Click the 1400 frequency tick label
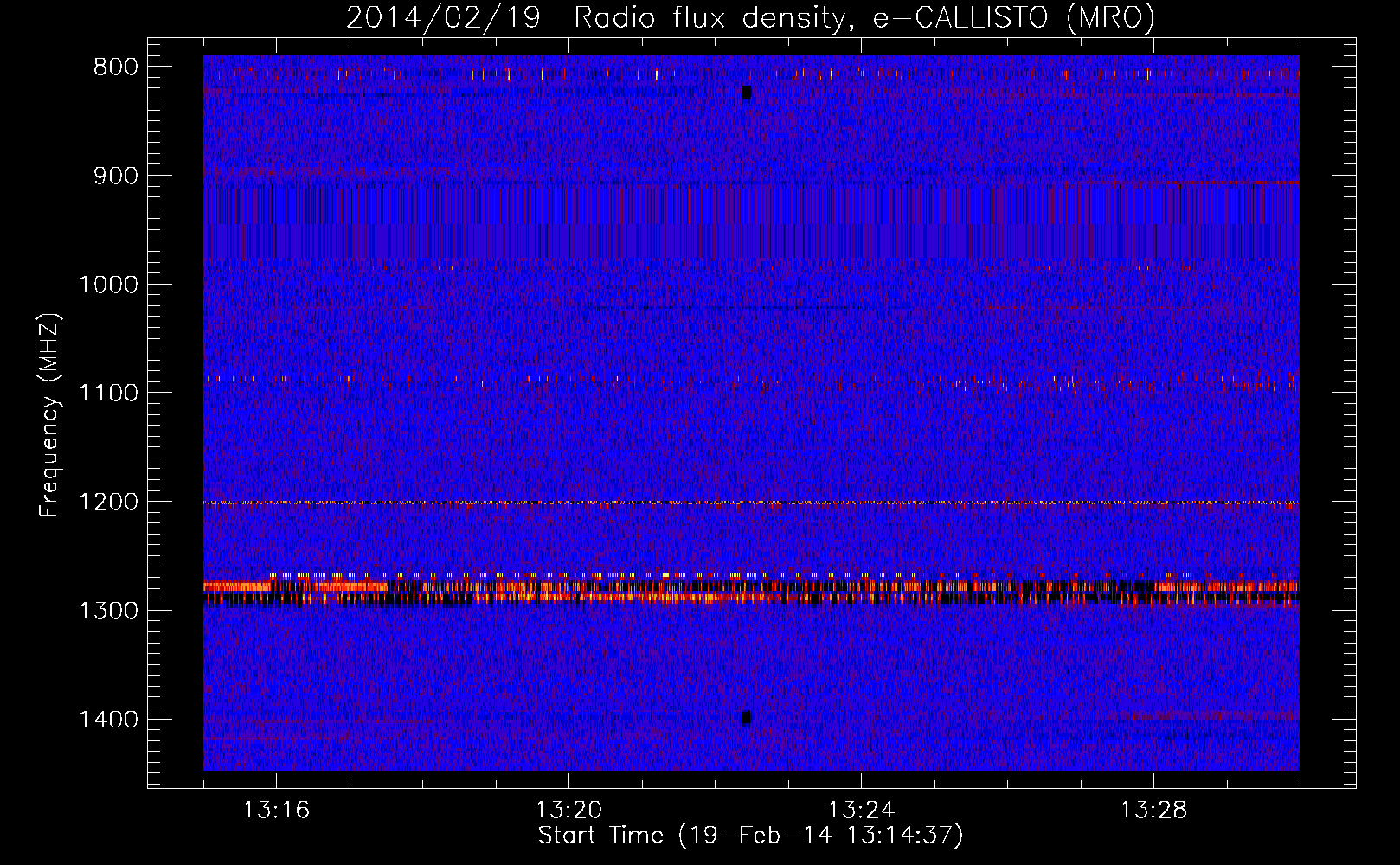The width and height of the screenshot is (1400, 865). (x=108, y=720)
